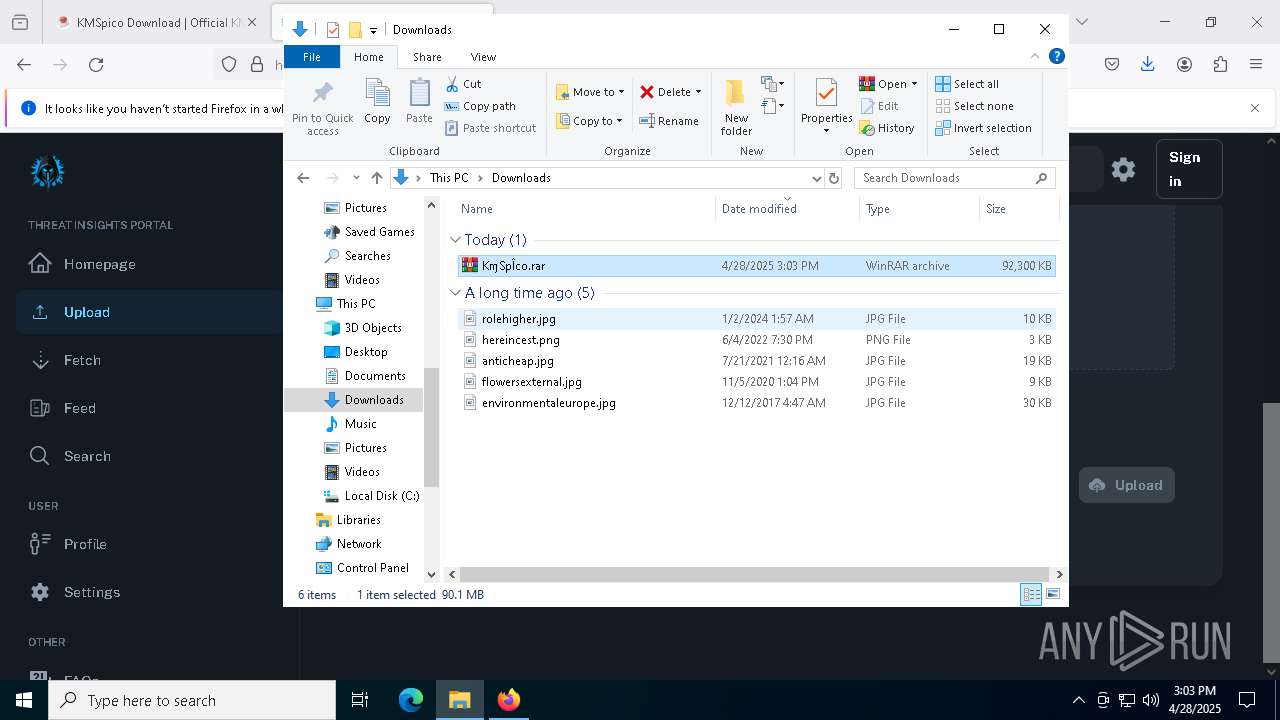Switch to the Home ribbon tab
Image resolution: width=1280 pixels, height=720 pixels.
pos(368,57)
